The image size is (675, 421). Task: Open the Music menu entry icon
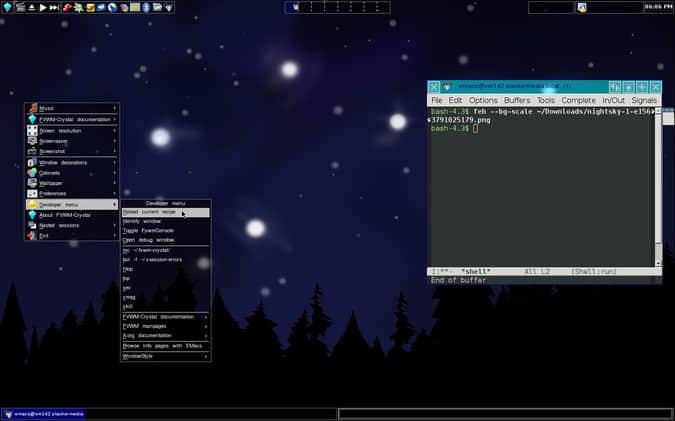tap(32, 108)
